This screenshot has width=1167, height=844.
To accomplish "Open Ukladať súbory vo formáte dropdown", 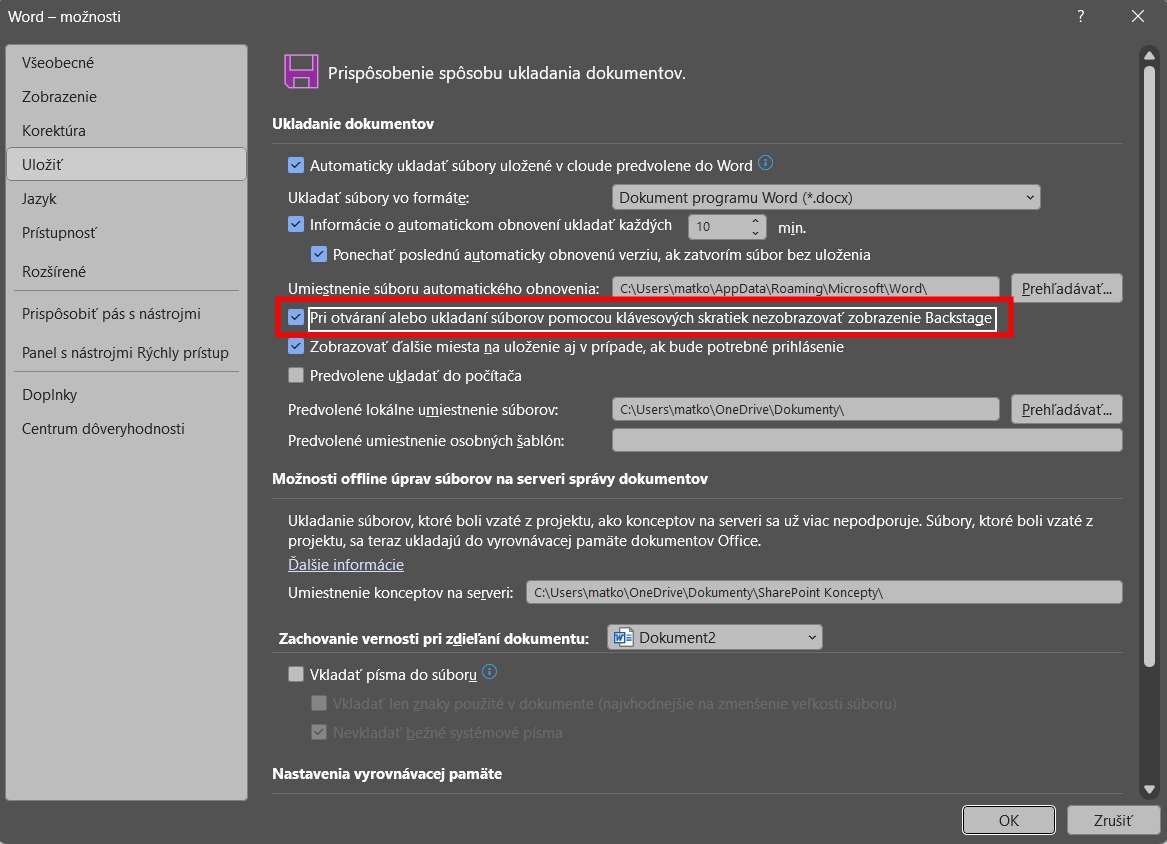I will (825, 197).
